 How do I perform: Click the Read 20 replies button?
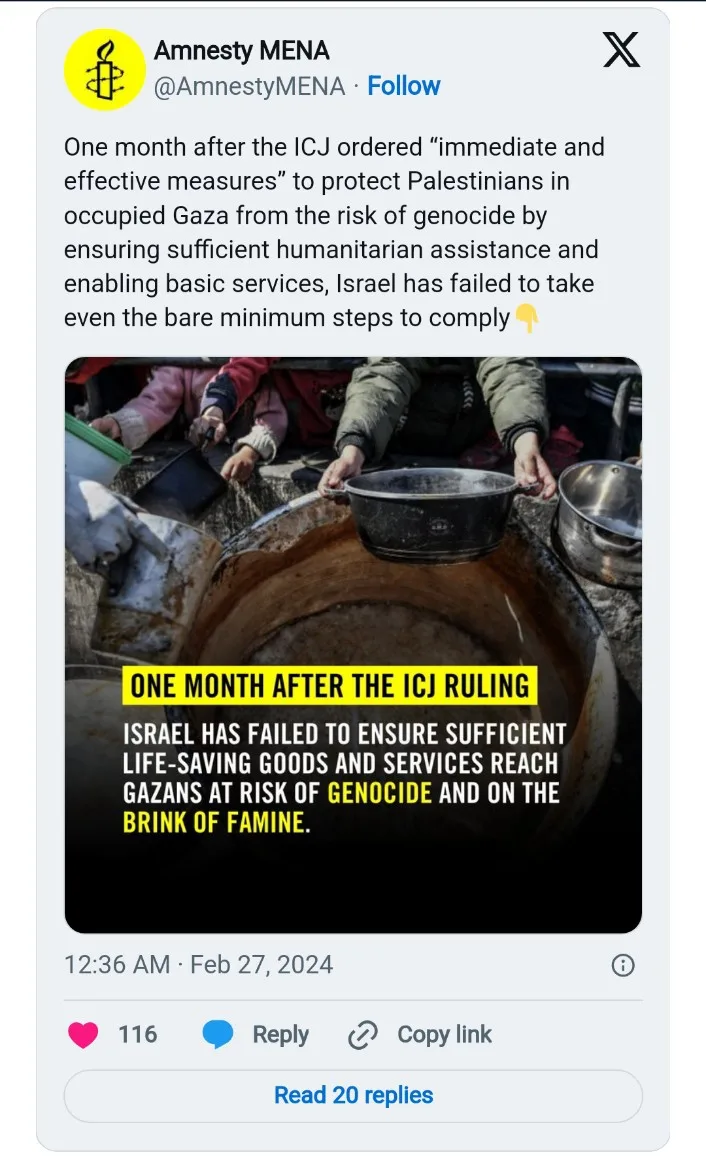tap(353, 1096)
